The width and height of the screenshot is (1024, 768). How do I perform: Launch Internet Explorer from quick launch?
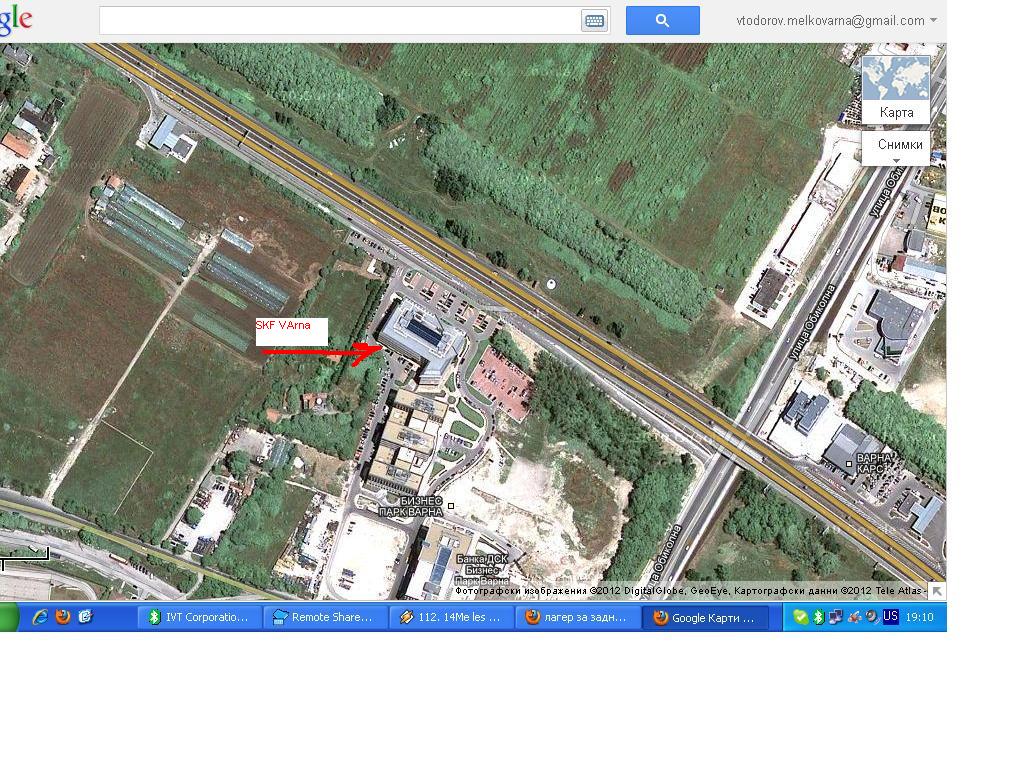pos(40,617)
